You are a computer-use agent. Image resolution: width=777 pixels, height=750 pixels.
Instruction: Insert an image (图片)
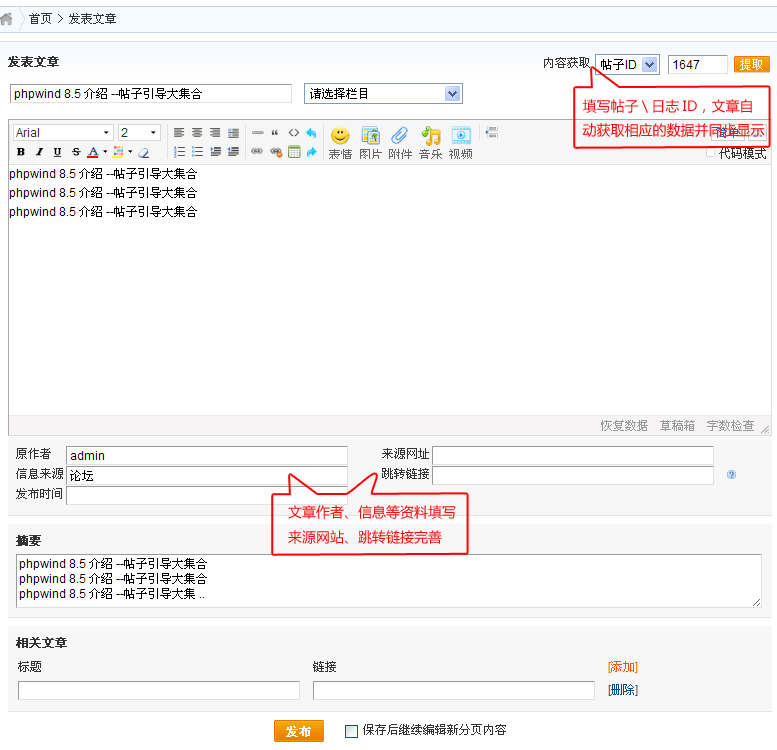coord(370,143)
